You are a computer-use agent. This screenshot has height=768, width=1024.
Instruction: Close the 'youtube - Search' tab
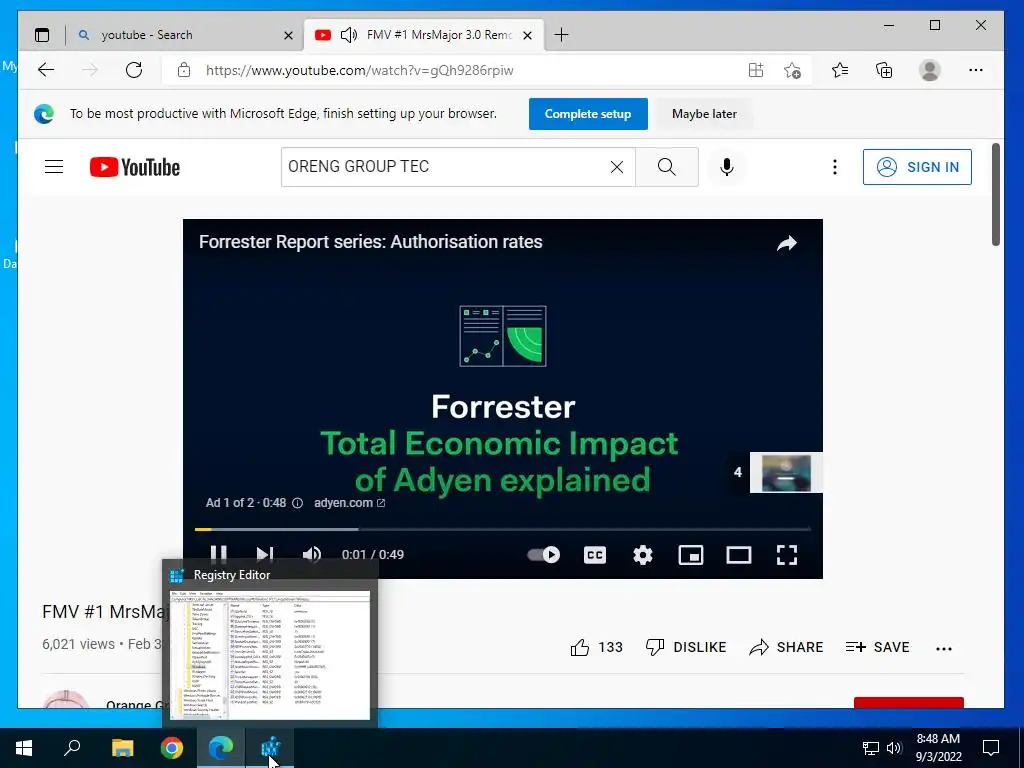[288, 35]
